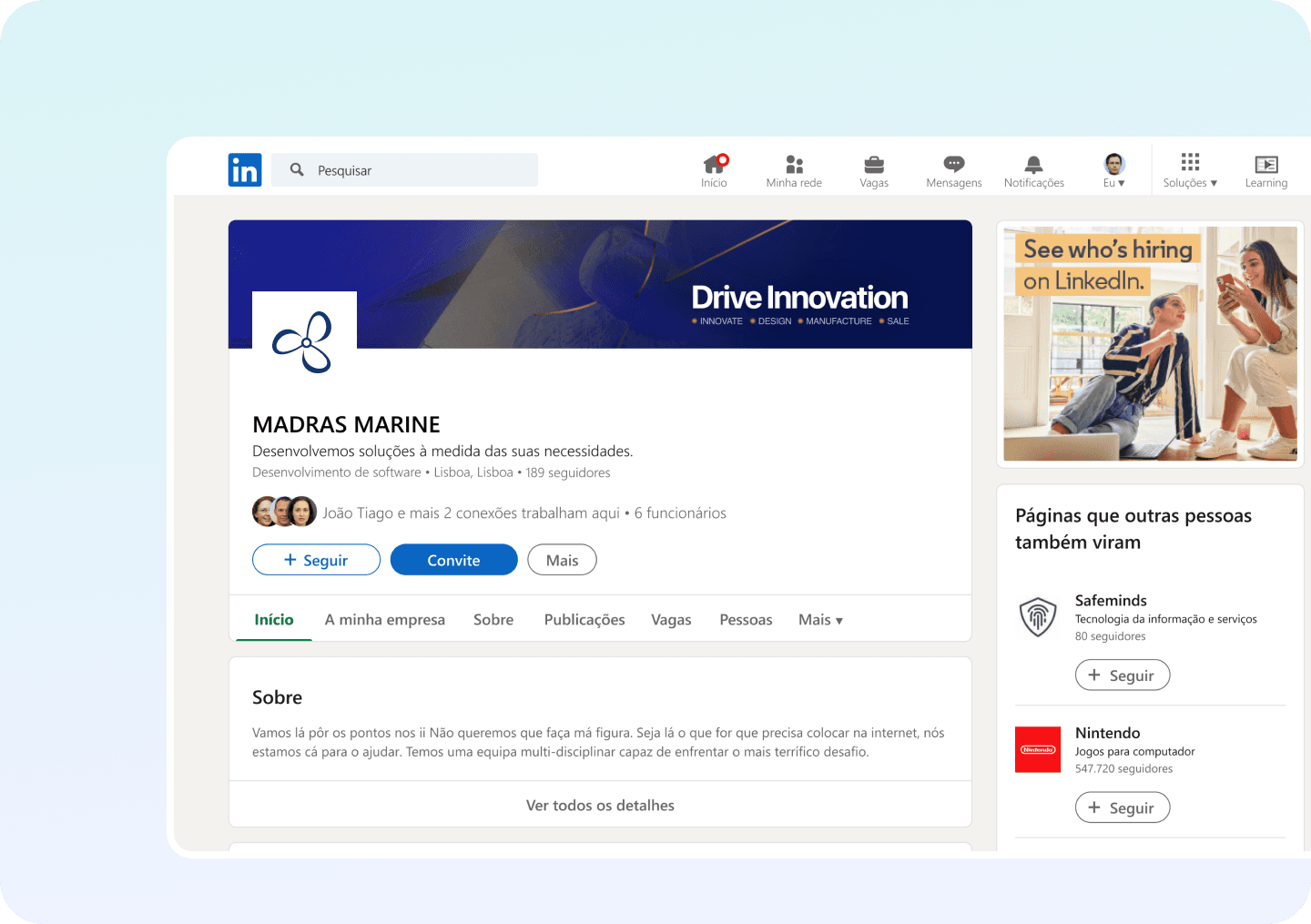The width and height of the screenshot is (1311, 924).
Task: Switch to the Vagas page tab
Action: (x=671, y=620)
